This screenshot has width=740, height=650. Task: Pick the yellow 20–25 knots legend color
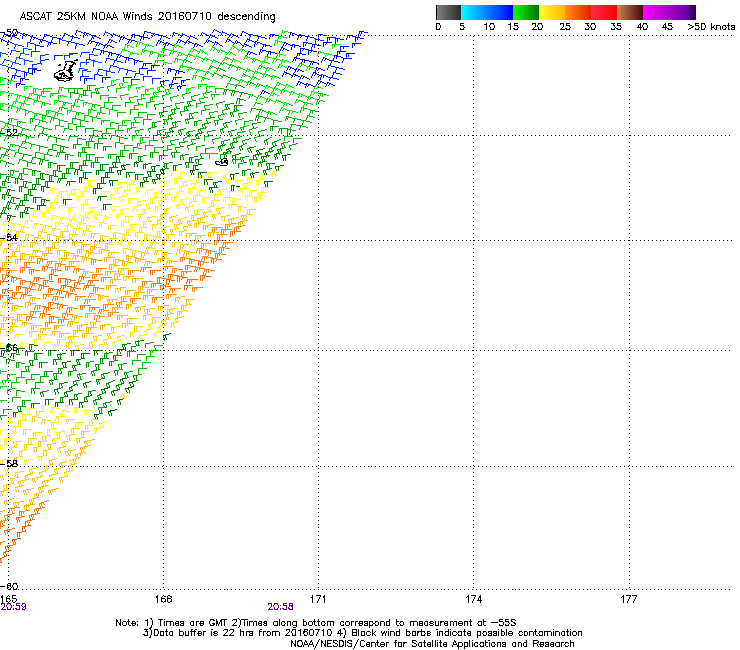click(x=553, y=12)
